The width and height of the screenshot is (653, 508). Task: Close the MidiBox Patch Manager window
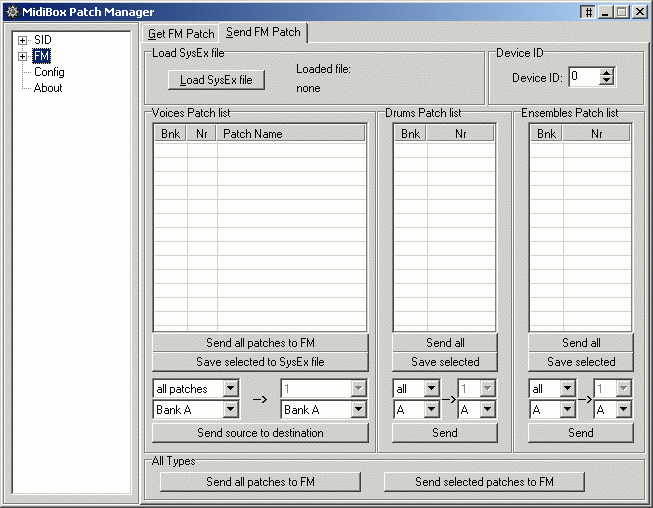640,12
